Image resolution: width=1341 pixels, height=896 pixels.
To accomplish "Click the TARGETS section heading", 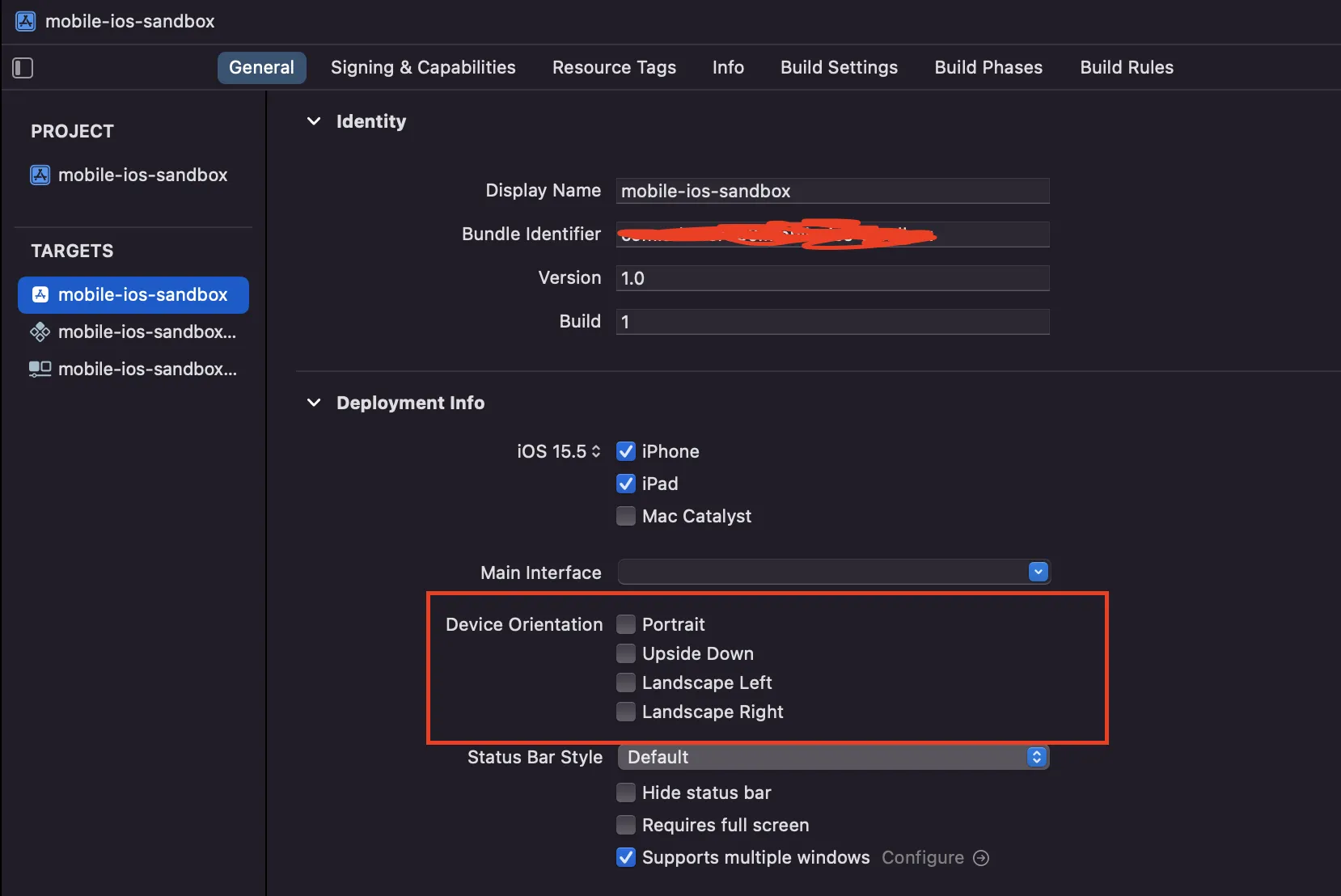I will pyautogui.click(x=72, y=251).
